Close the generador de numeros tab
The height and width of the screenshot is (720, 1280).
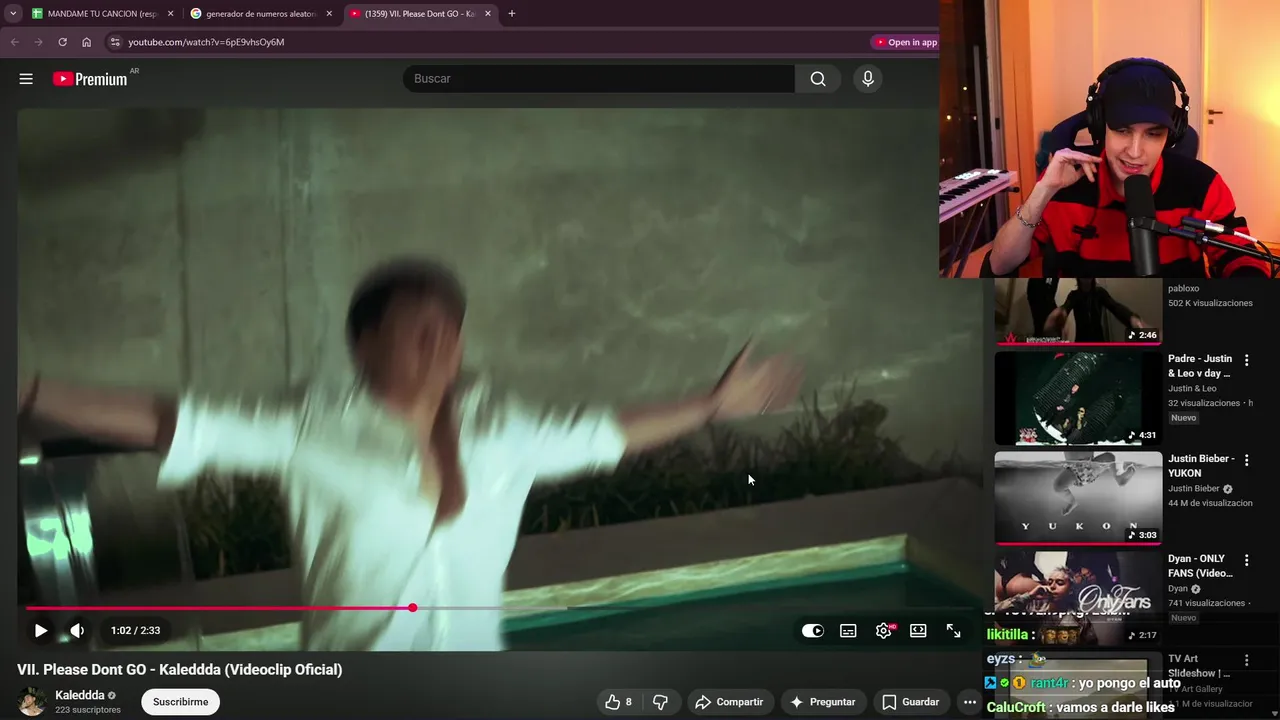pyautogui.click(x=329, y=14)
